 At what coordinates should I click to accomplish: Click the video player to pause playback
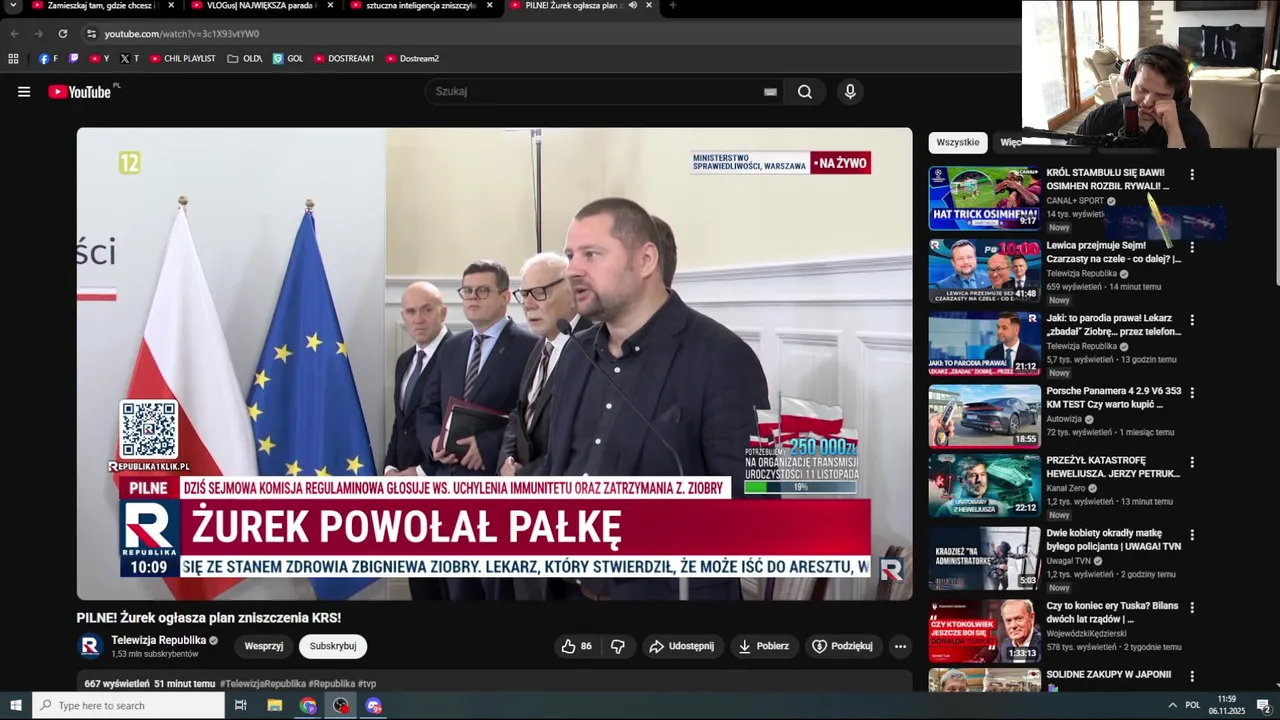[495, 364]
